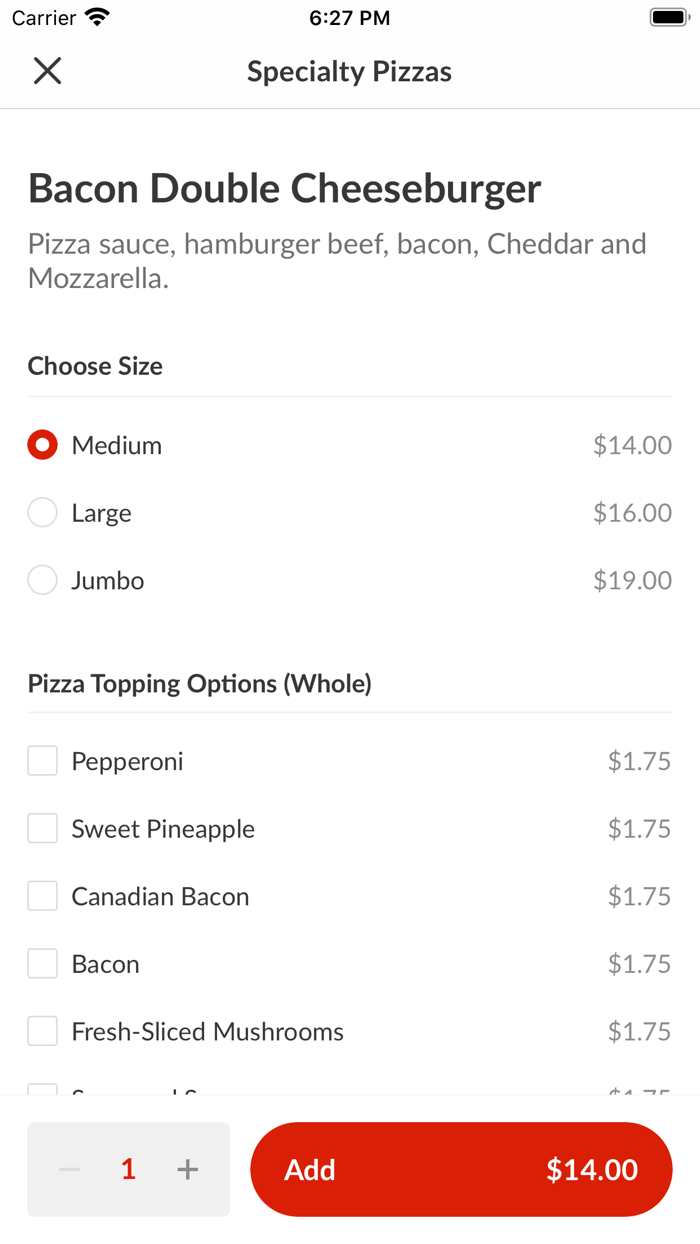Tap the Specialty Pizzas title
This screenshot has height=1244, width=700.
pyautogui.click(x=349, y=71)
